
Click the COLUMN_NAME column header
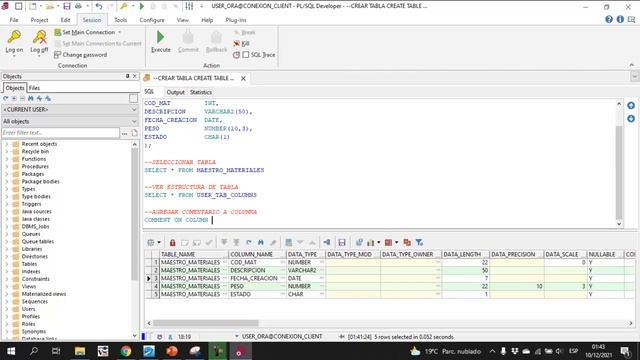(257, 254)
